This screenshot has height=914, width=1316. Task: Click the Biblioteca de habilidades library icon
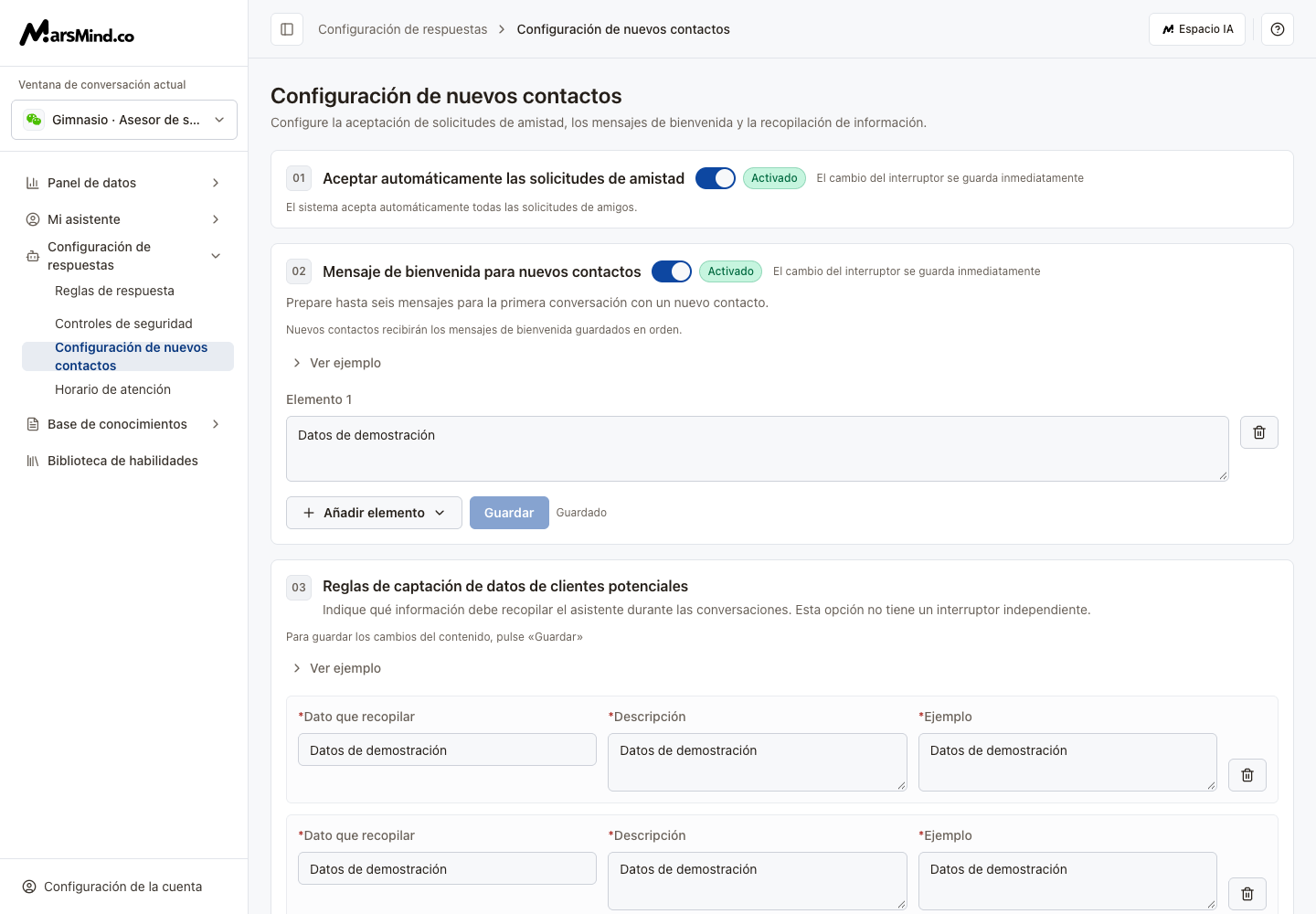tap(33, 461)
